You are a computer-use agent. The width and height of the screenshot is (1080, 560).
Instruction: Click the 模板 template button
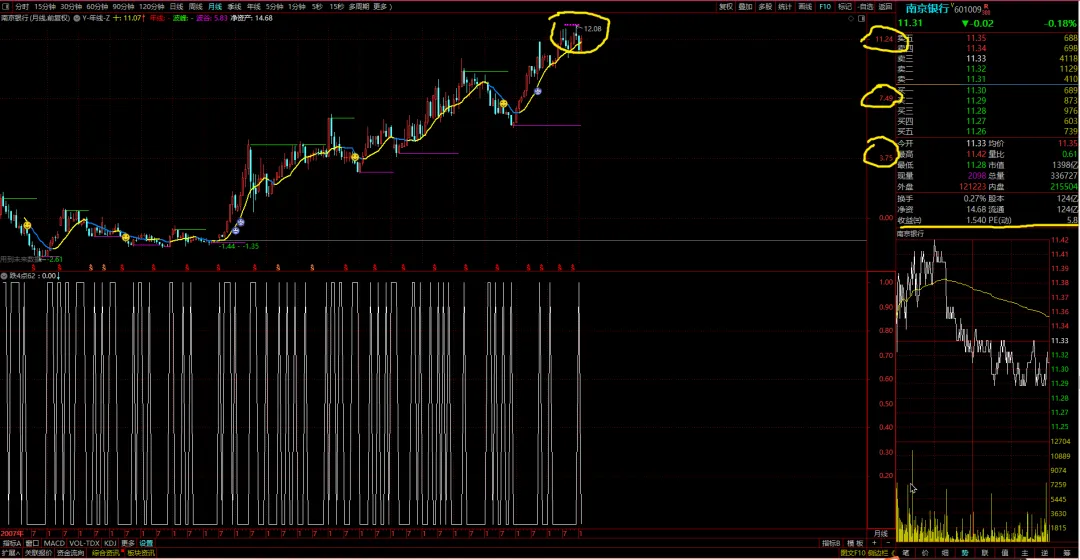pyautogui.click(x=855, y=543)
